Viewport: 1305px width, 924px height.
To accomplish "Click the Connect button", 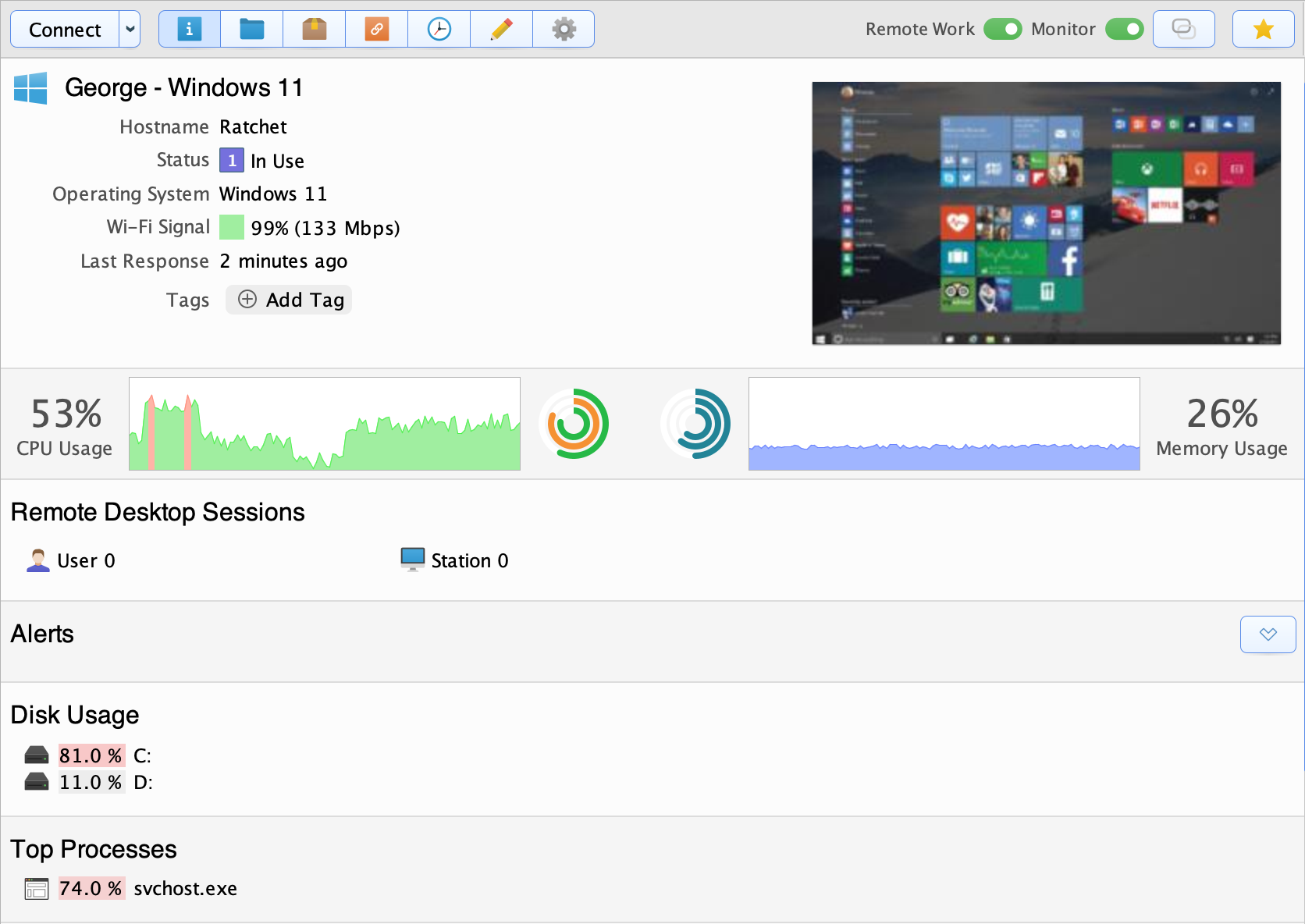I will pos(65,30).
